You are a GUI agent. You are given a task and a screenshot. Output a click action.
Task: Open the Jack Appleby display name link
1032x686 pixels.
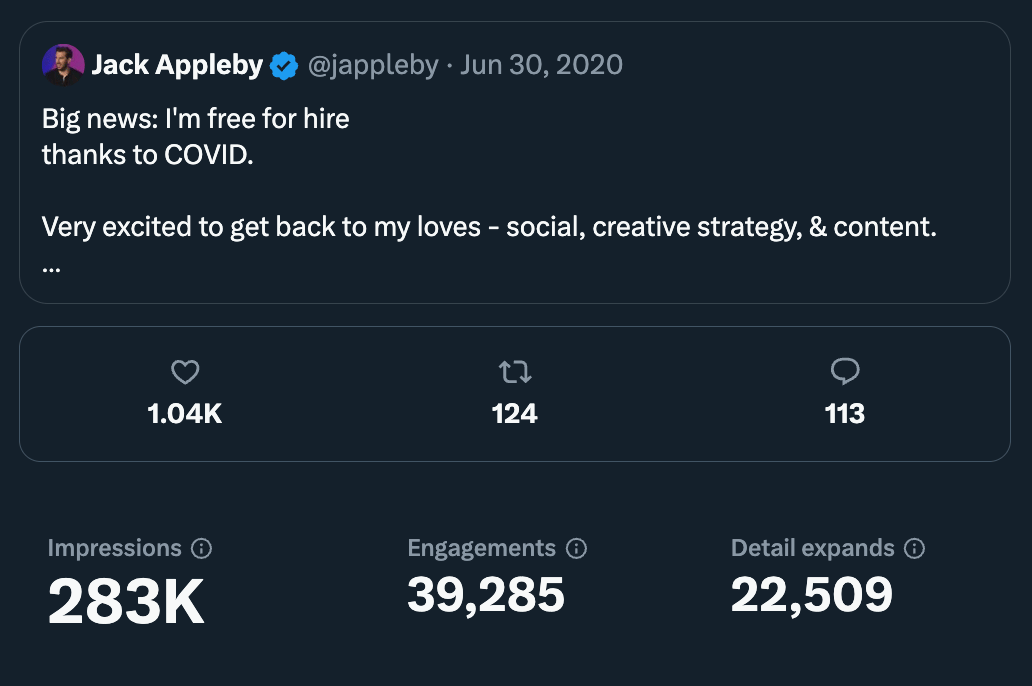[x=177, y=66]
